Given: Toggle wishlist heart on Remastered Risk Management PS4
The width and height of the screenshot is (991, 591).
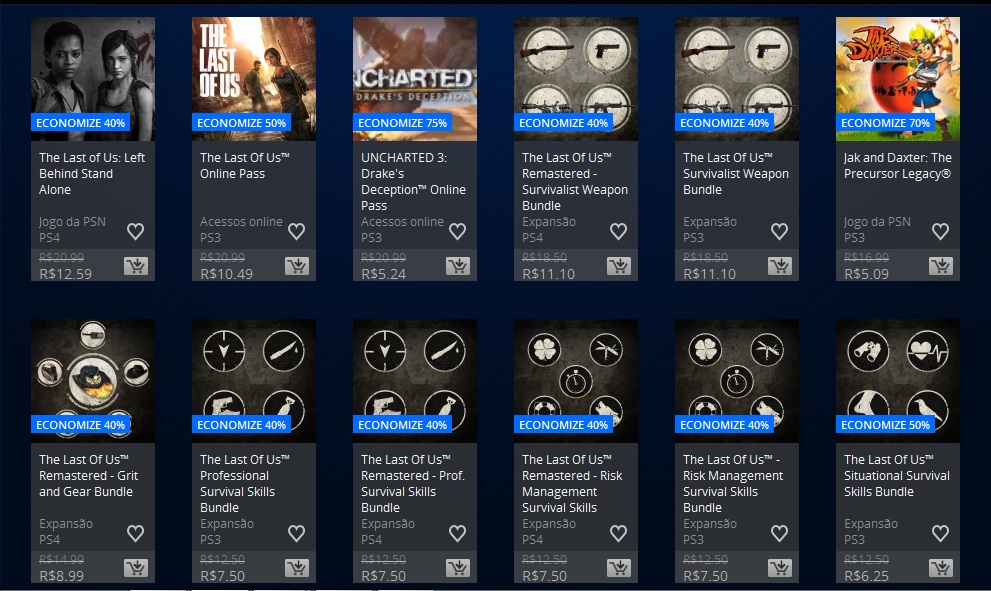Looking at the screenshot, I should pos(618,533).
